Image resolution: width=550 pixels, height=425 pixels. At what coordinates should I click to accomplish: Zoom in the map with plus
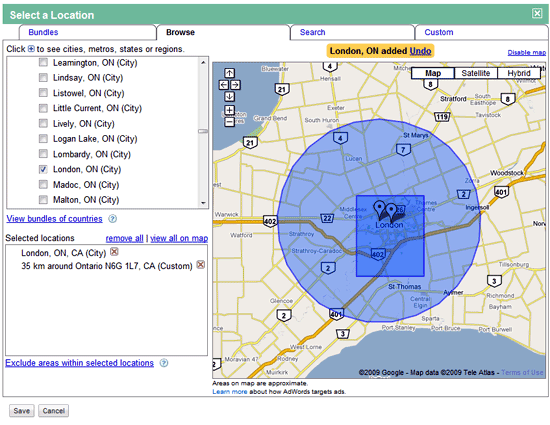229,110
